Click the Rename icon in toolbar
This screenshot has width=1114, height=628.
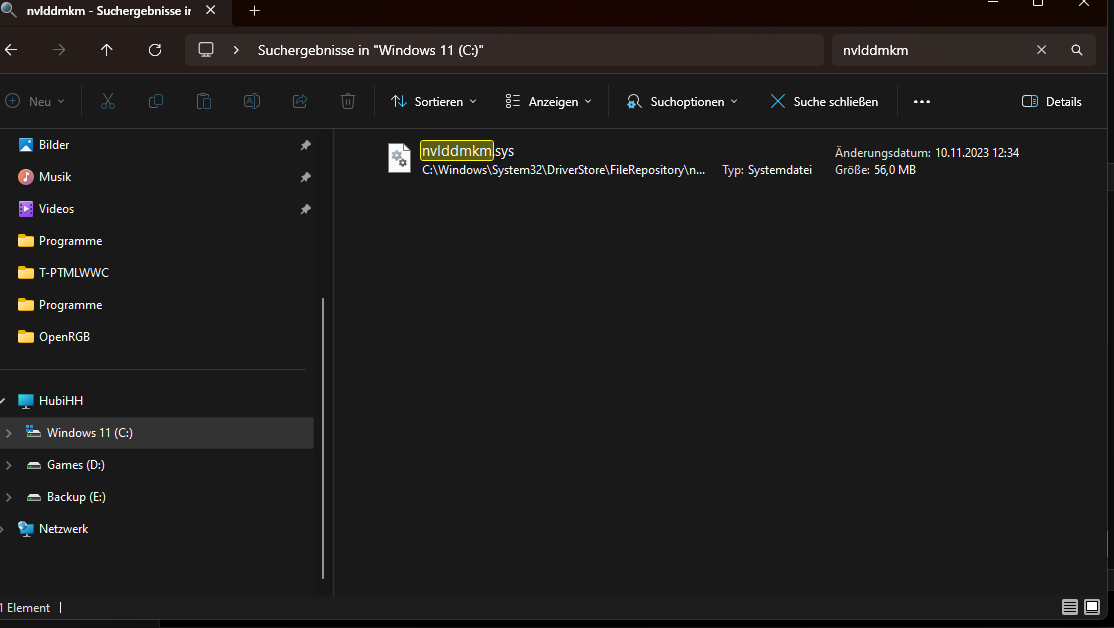pos(252,102)
